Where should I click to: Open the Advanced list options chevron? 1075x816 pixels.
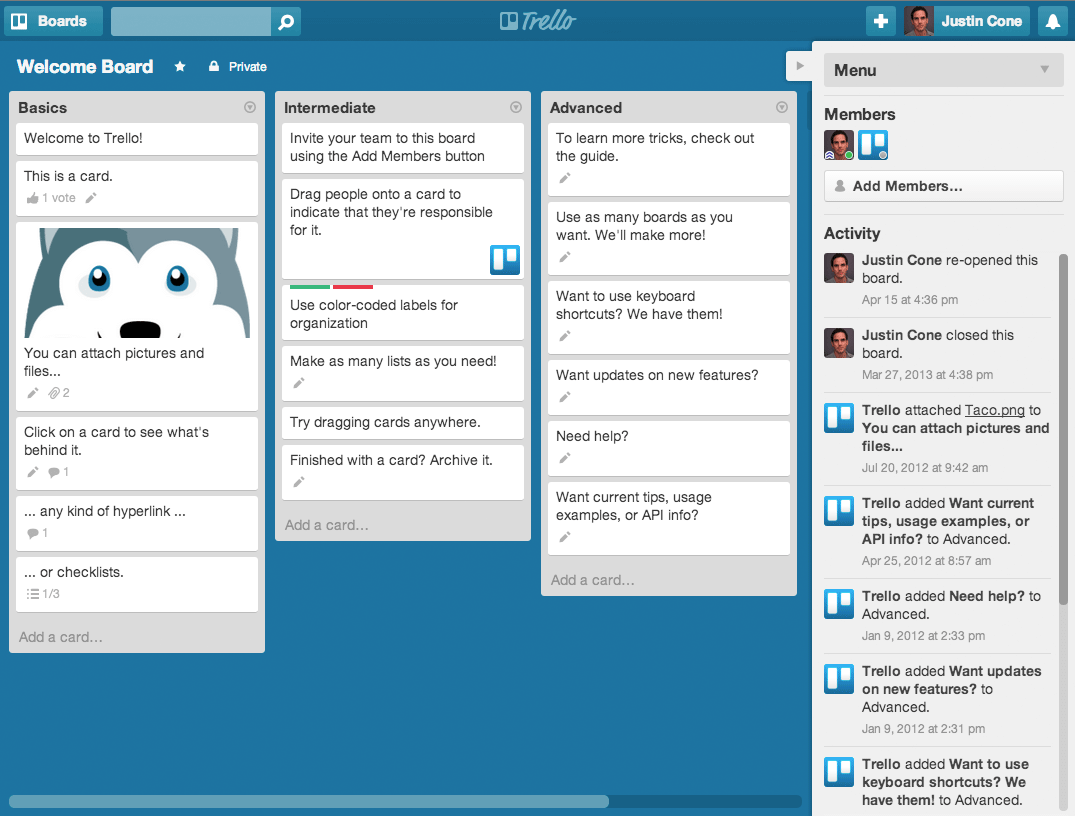pos(782,107)
